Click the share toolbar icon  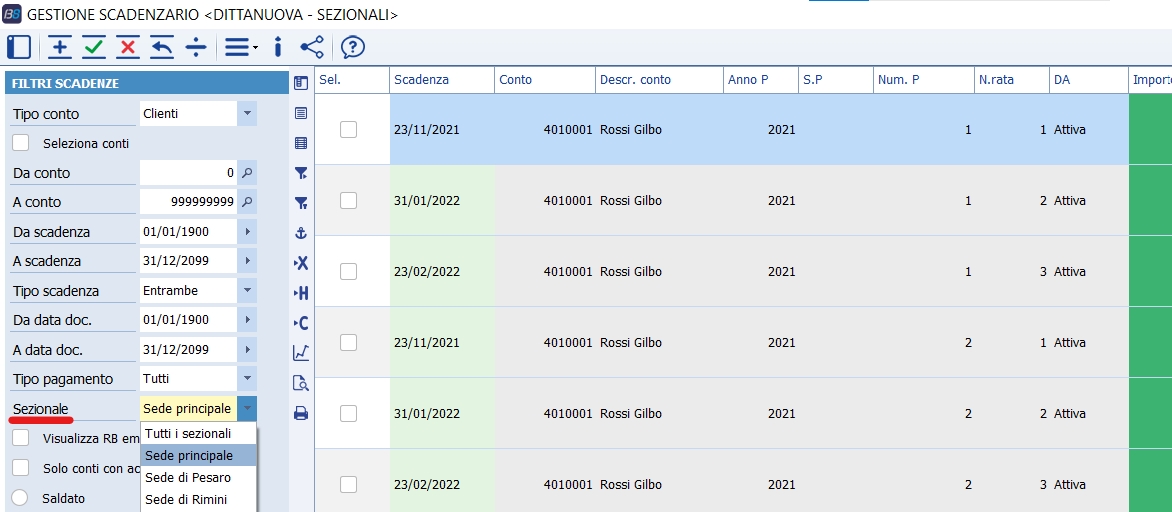312,47
